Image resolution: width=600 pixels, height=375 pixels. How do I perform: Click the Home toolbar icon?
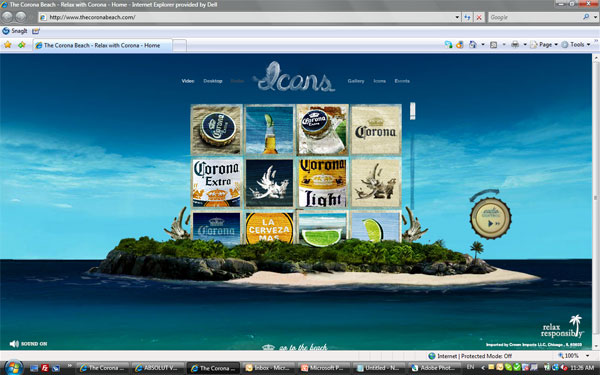click(x=473, y=45)
